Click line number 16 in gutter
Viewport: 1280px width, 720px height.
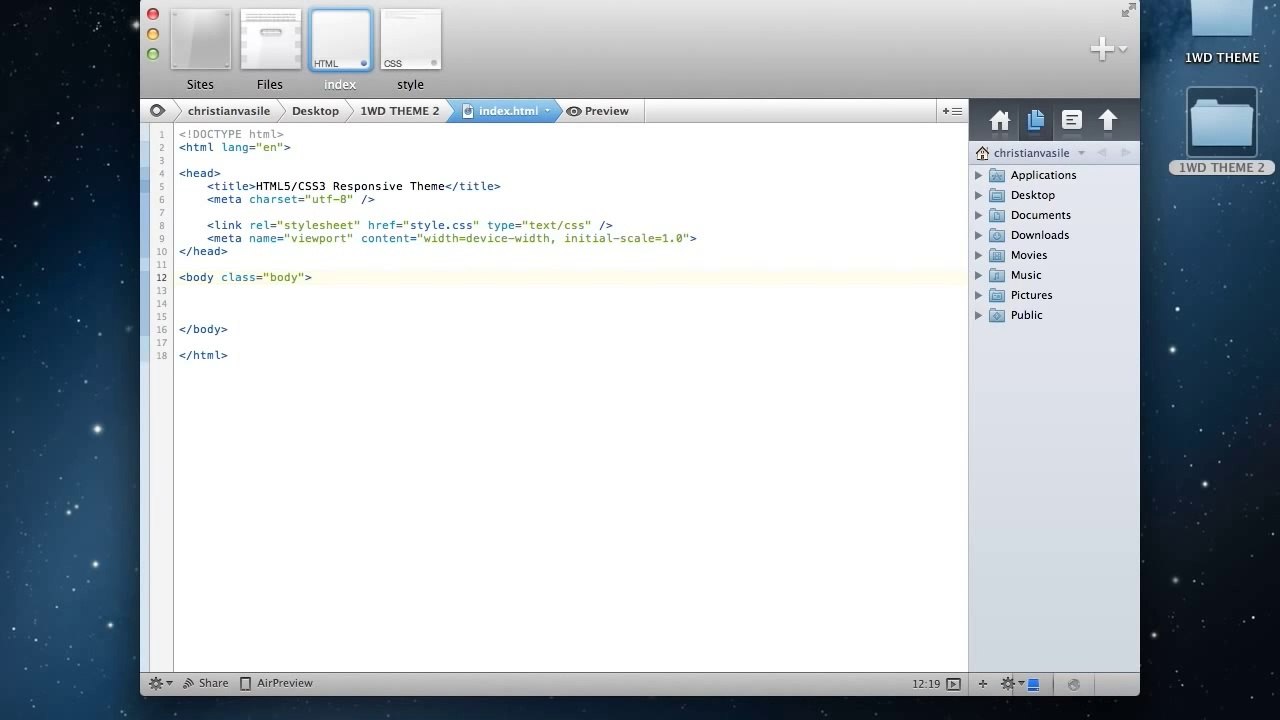(161, 329)
